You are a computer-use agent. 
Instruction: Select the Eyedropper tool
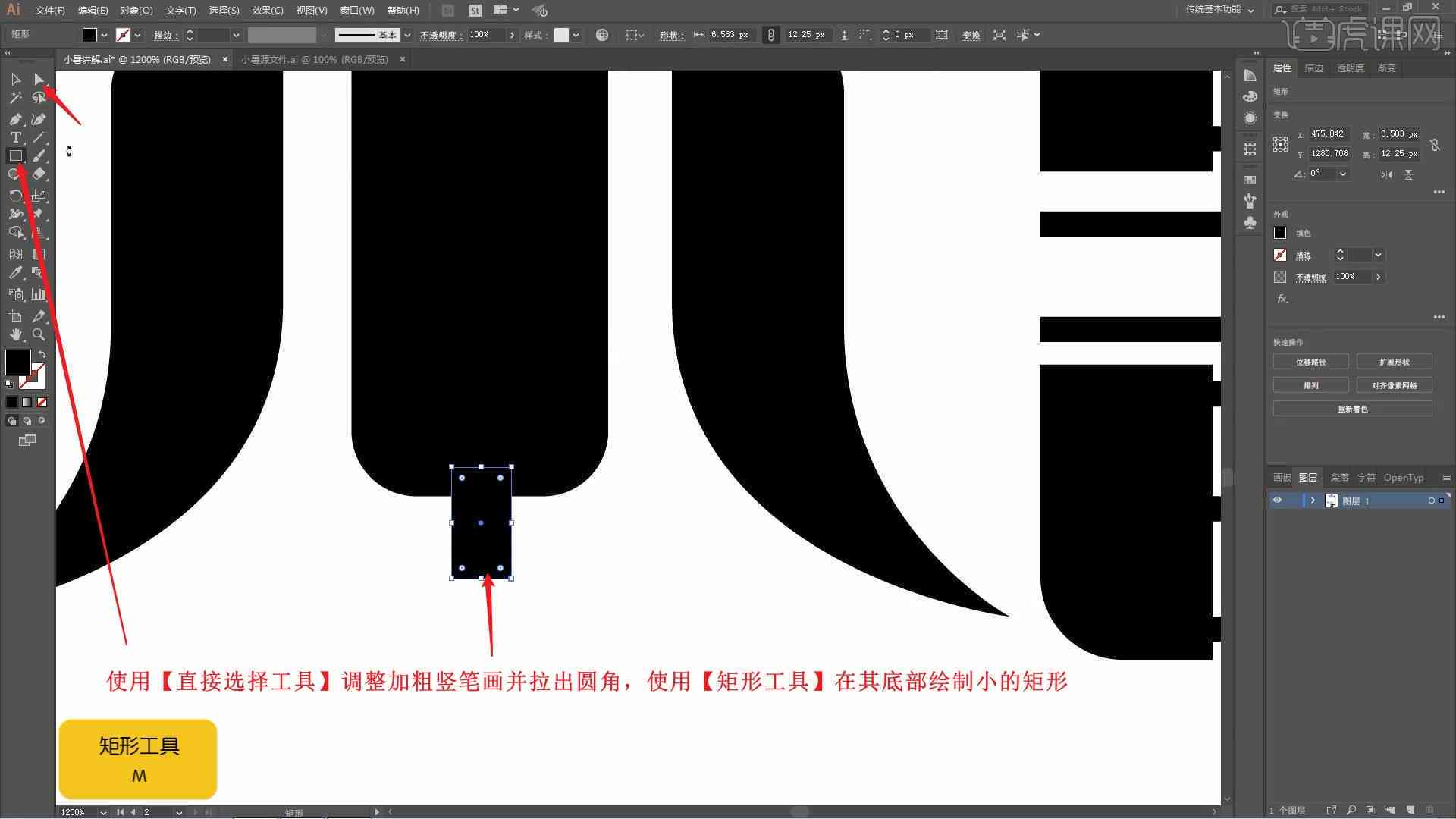click(x=15, y=273)
